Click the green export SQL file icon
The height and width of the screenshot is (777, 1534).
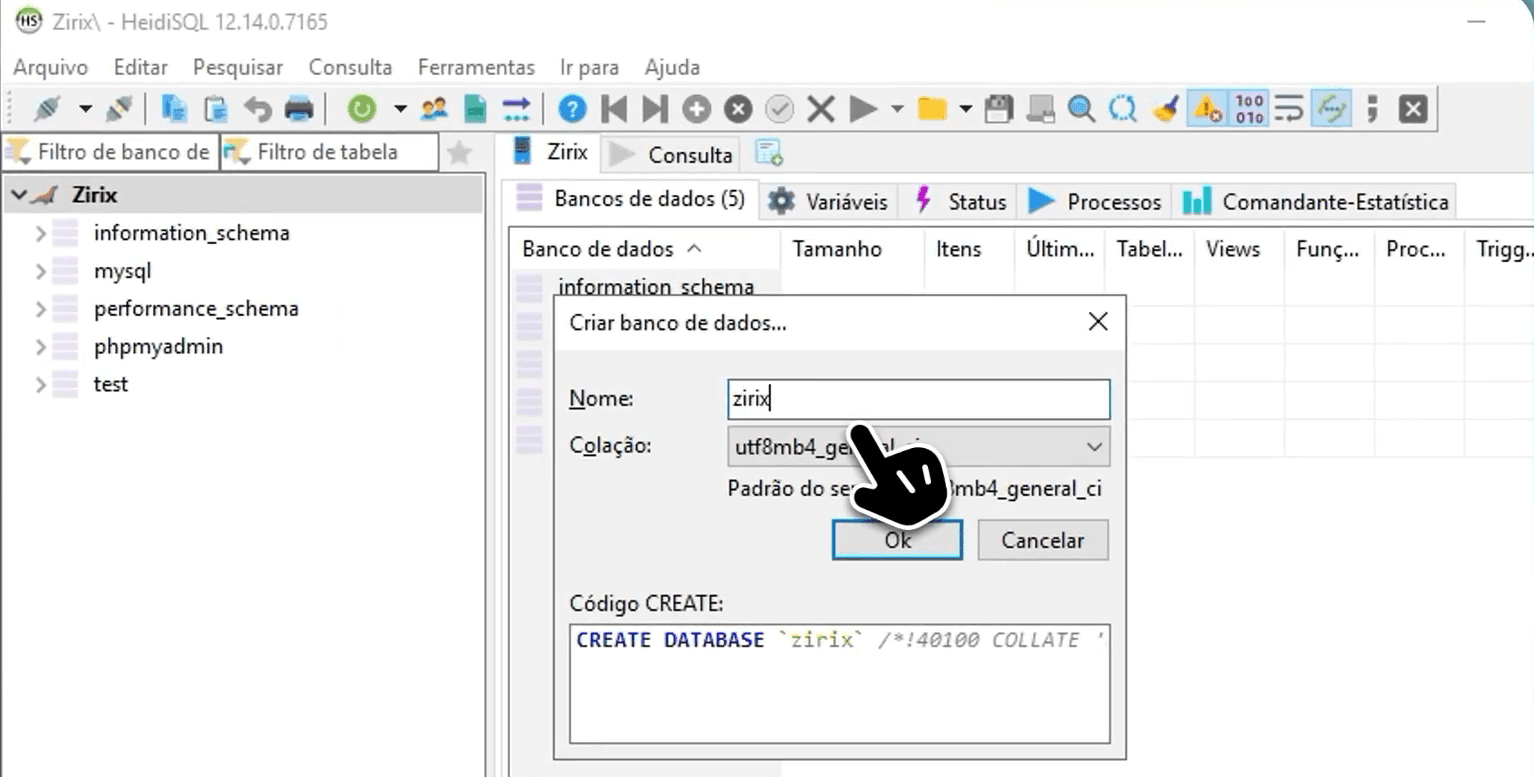pos(475,108)
